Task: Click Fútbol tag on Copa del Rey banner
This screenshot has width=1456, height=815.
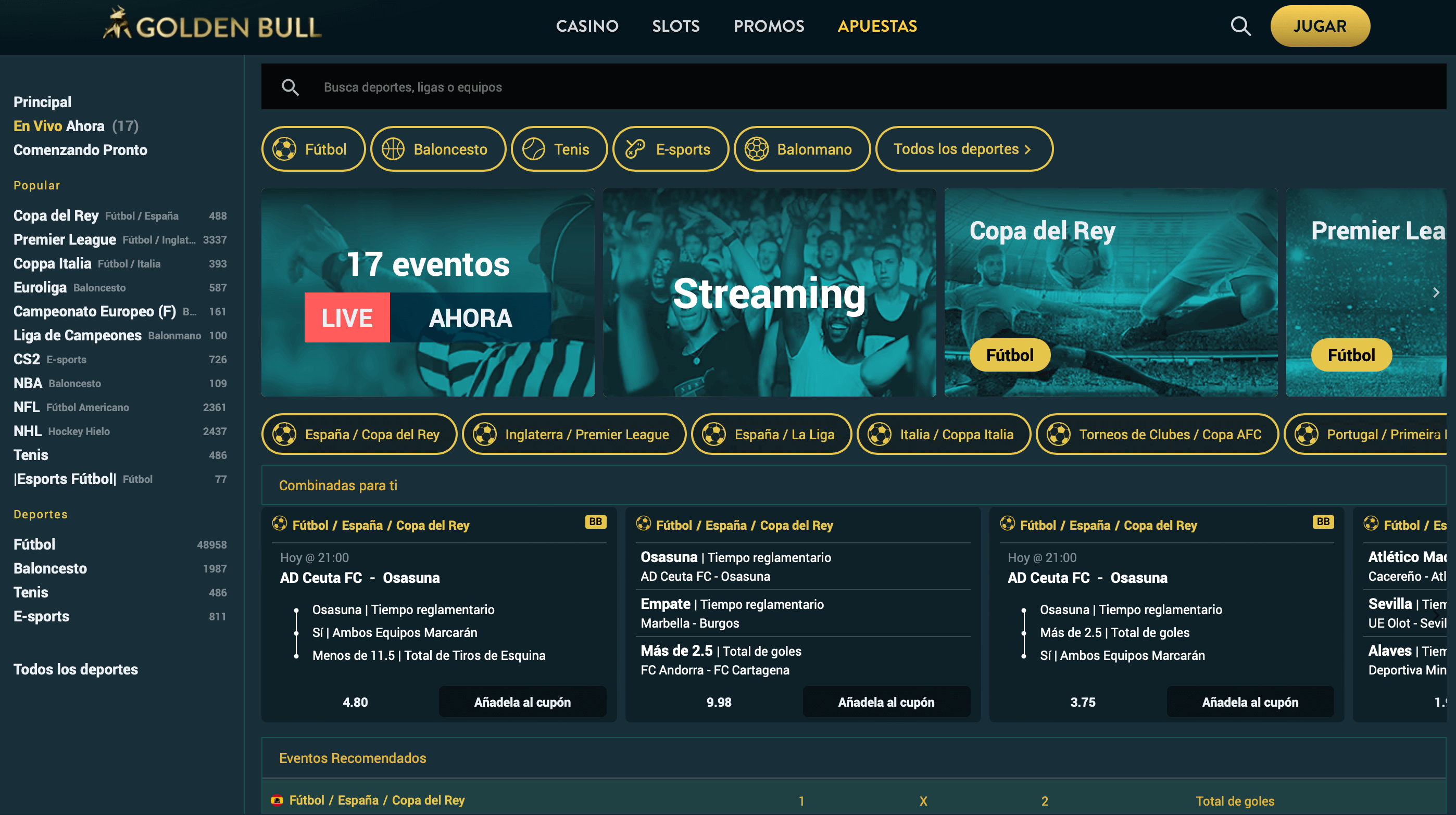Action: click(x=1010, y=355)
